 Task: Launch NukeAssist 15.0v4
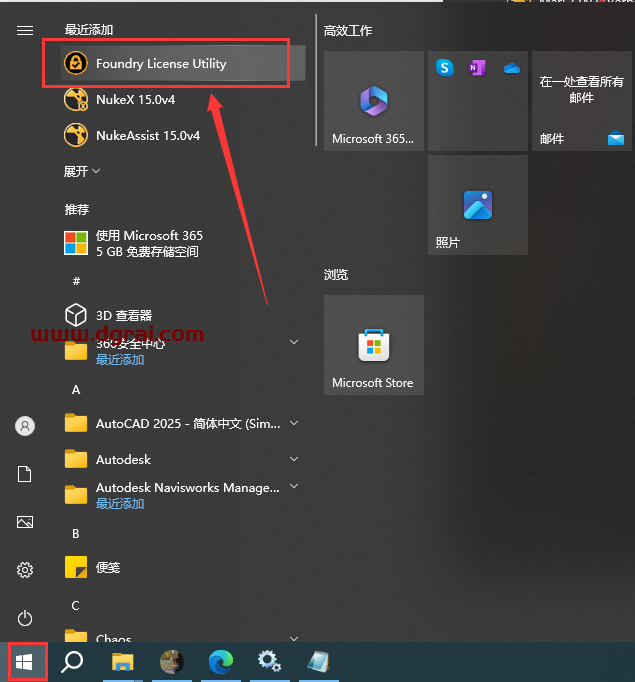point(183,135)
